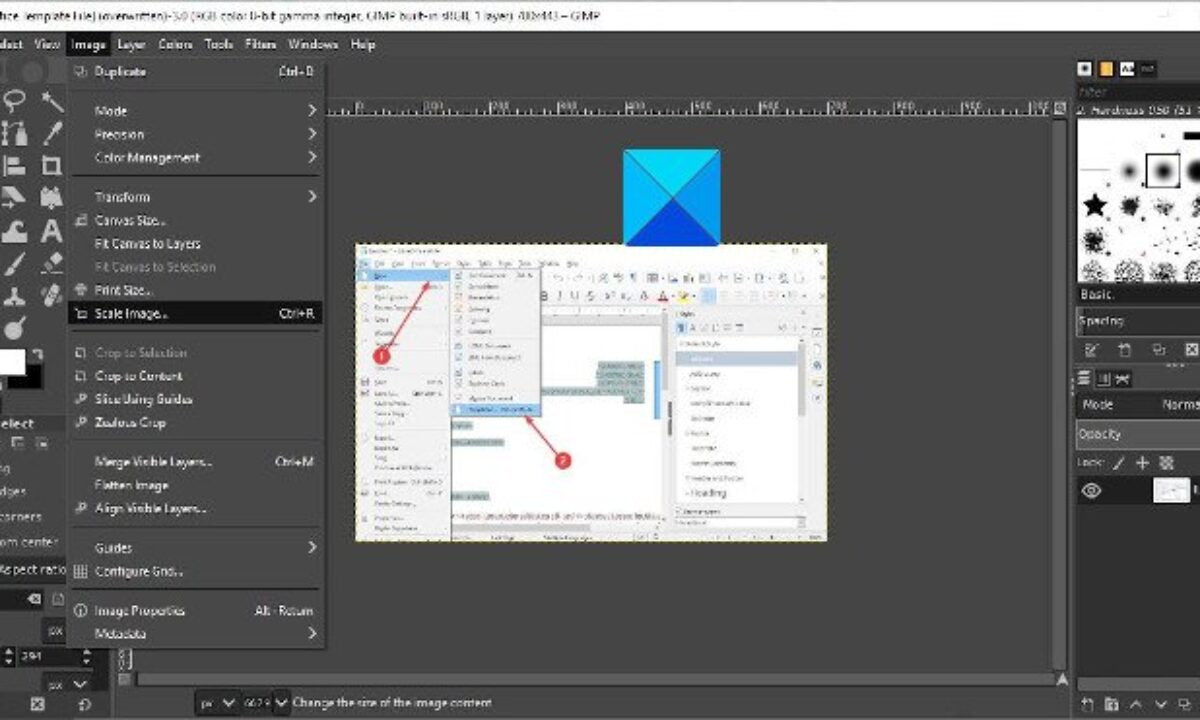Expand the Precision submenu

[196, 134]
